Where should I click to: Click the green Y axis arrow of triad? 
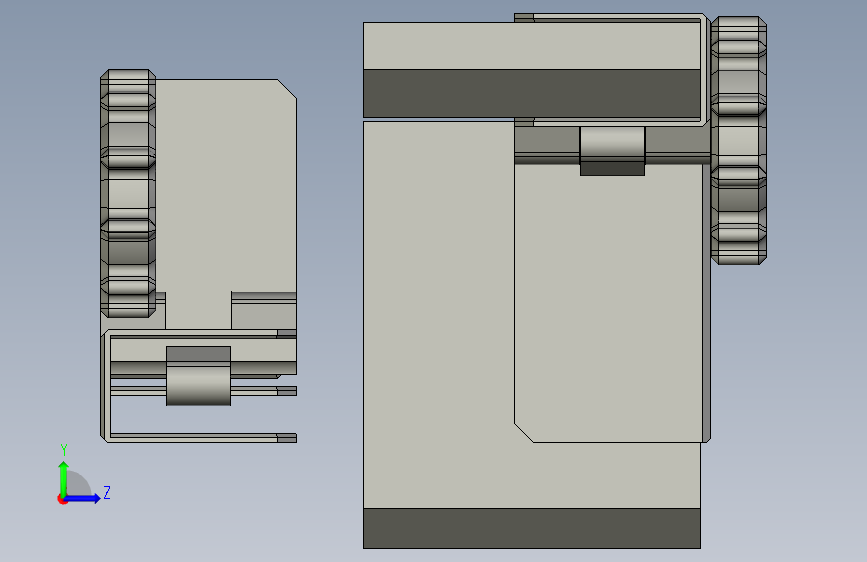click(x=64, y=479)
